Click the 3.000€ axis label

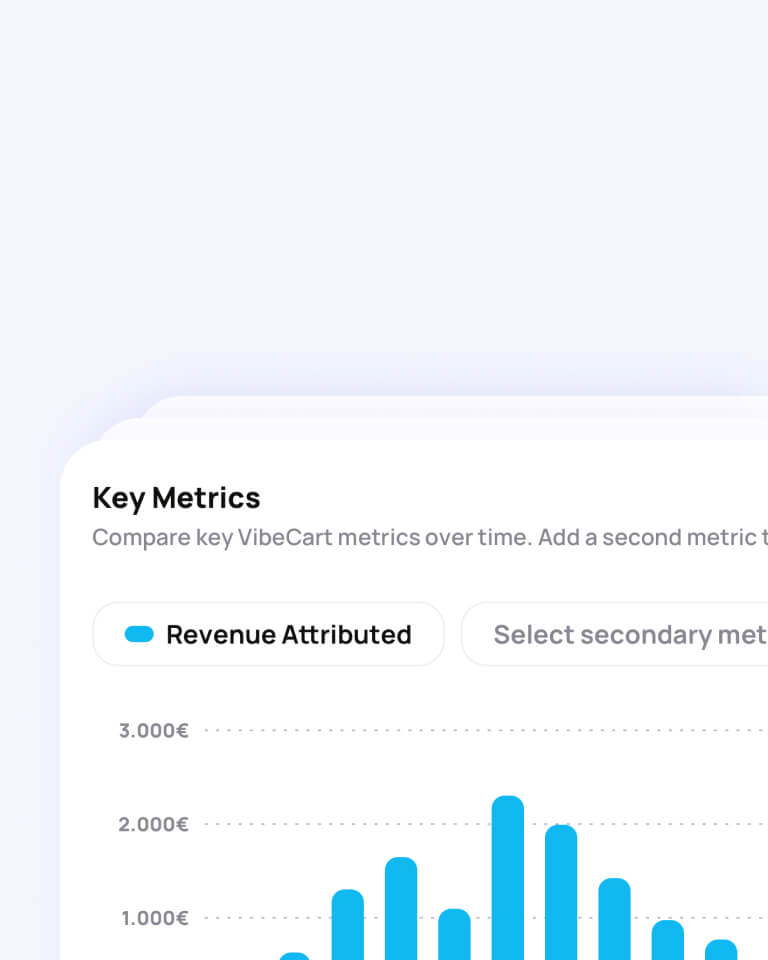(152, 730)
